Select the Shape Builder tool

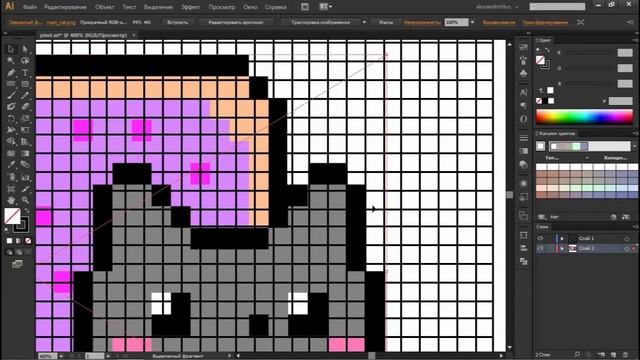(11, 142)
